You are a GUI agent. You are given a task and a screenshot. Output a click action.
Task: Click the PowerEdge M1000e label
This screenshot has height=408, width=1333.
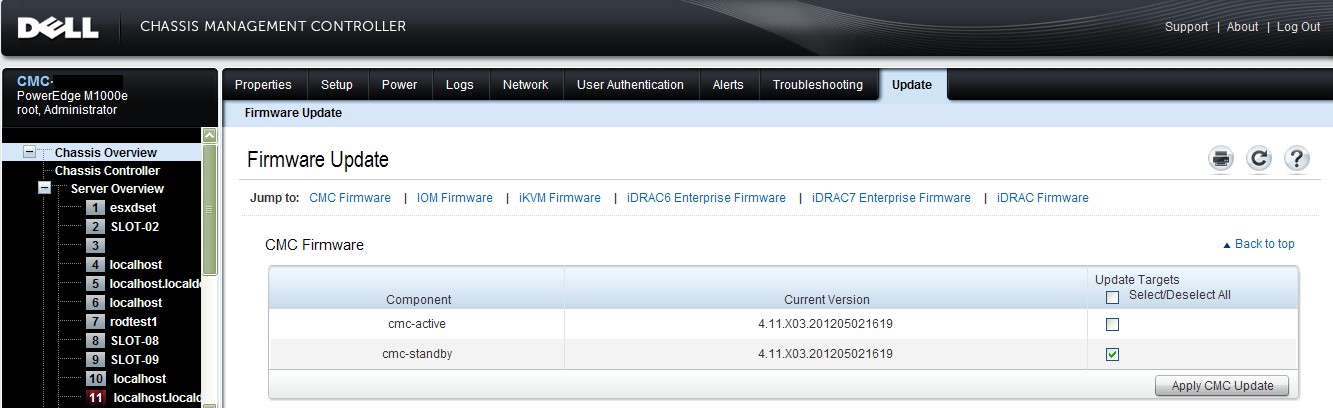point(73,96)
